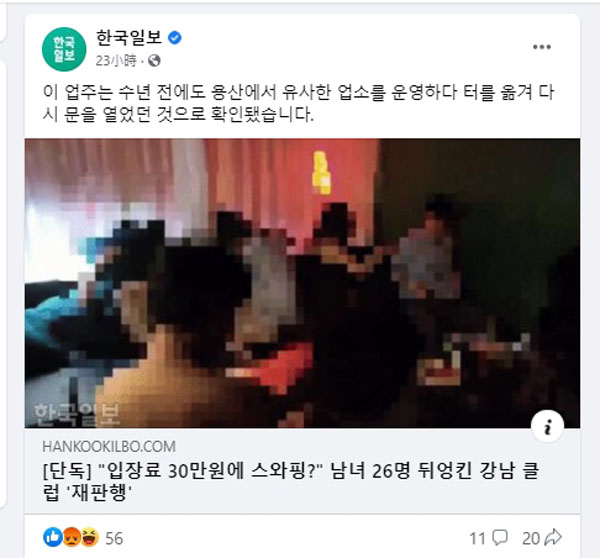Open the pixelated article preview image
This screenshot has height=558, width=600.
[x=302, y=283]
